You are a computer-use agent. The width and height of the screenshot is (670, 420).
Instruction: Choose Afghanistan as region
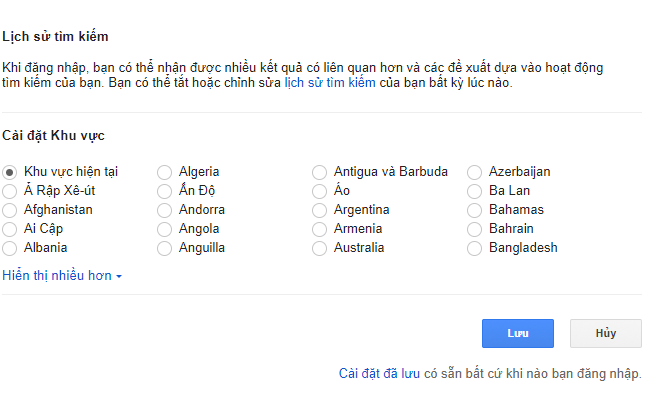(x=10, y=210)
